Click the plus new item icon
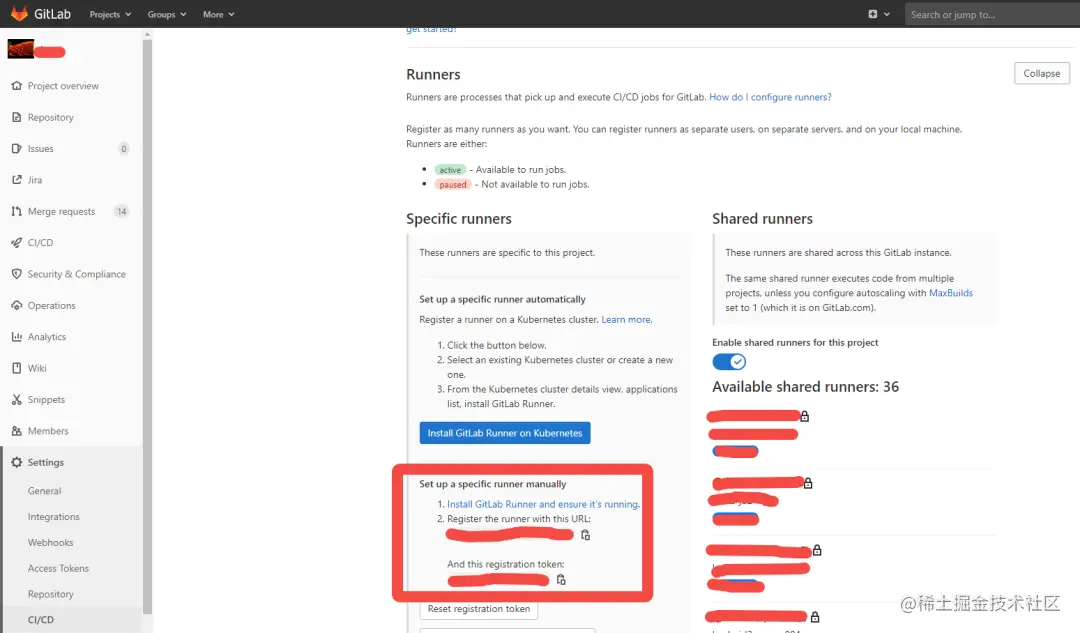The image size is (1080, 633). click(873, 14)
